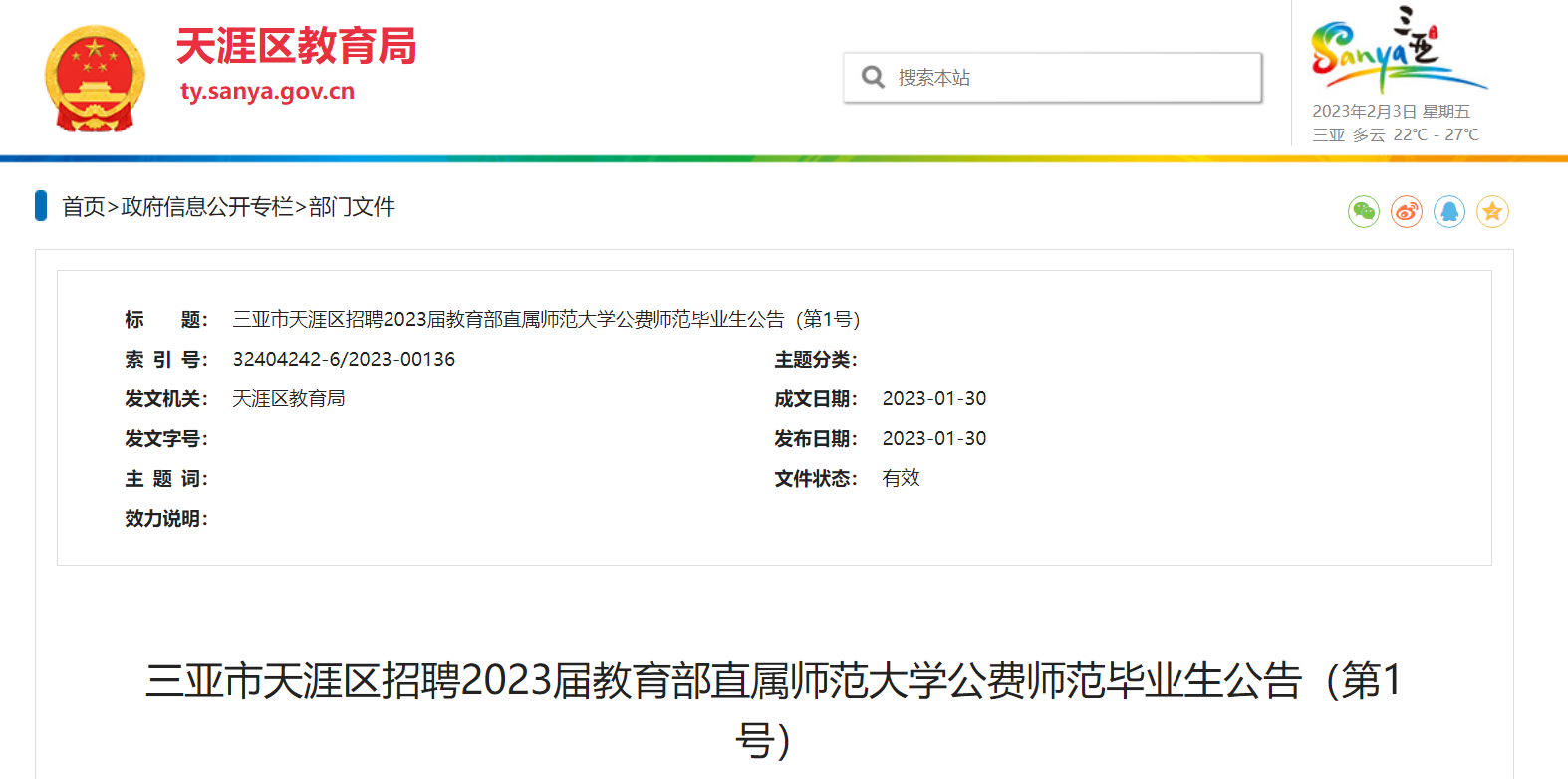1568x779 pixels.
Task: Click the 索引号 label
Action: pos(166,359)
